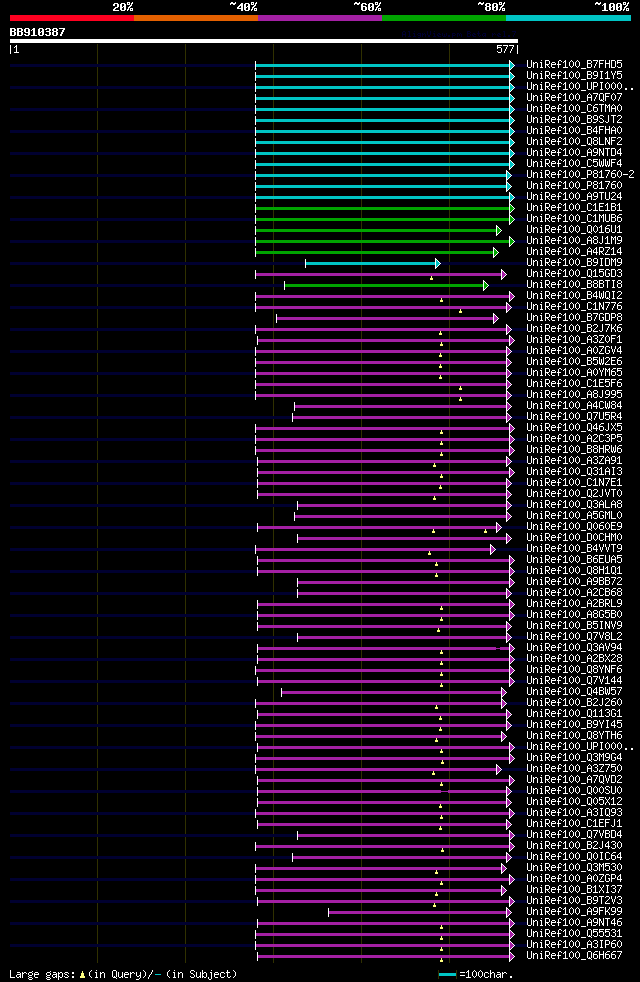Open the UniRef100_Q6H667 entry
Viewport: 640px width, 982px height.
tap(574, 956)
